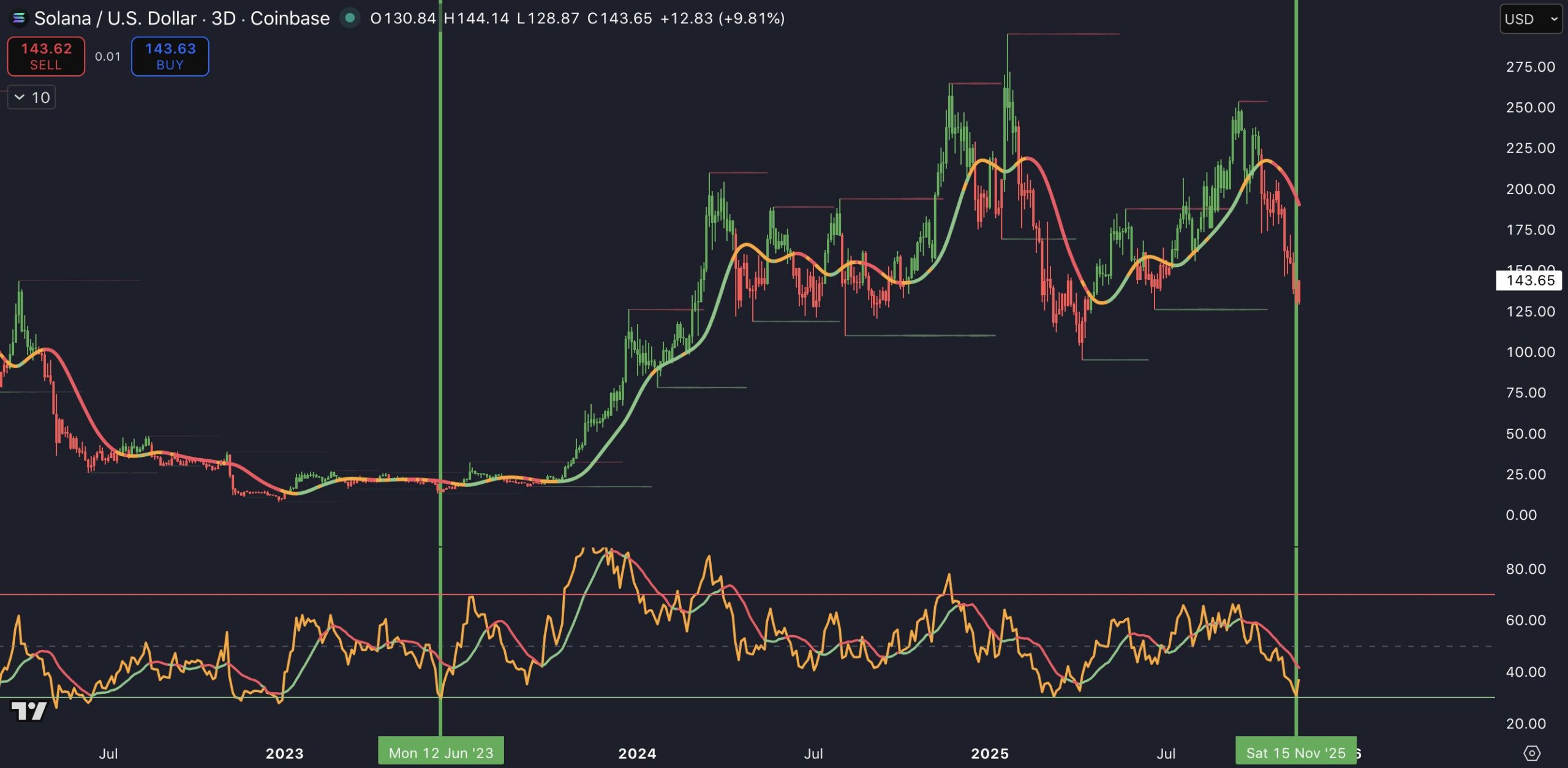Click the BUY button at 143.63

point(170,56)
